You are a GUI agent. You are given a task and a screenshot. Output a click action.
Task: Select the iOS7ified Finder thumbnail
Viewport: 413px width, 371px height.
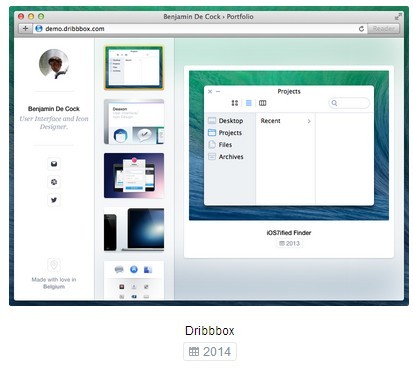click(x=134, y=68)
